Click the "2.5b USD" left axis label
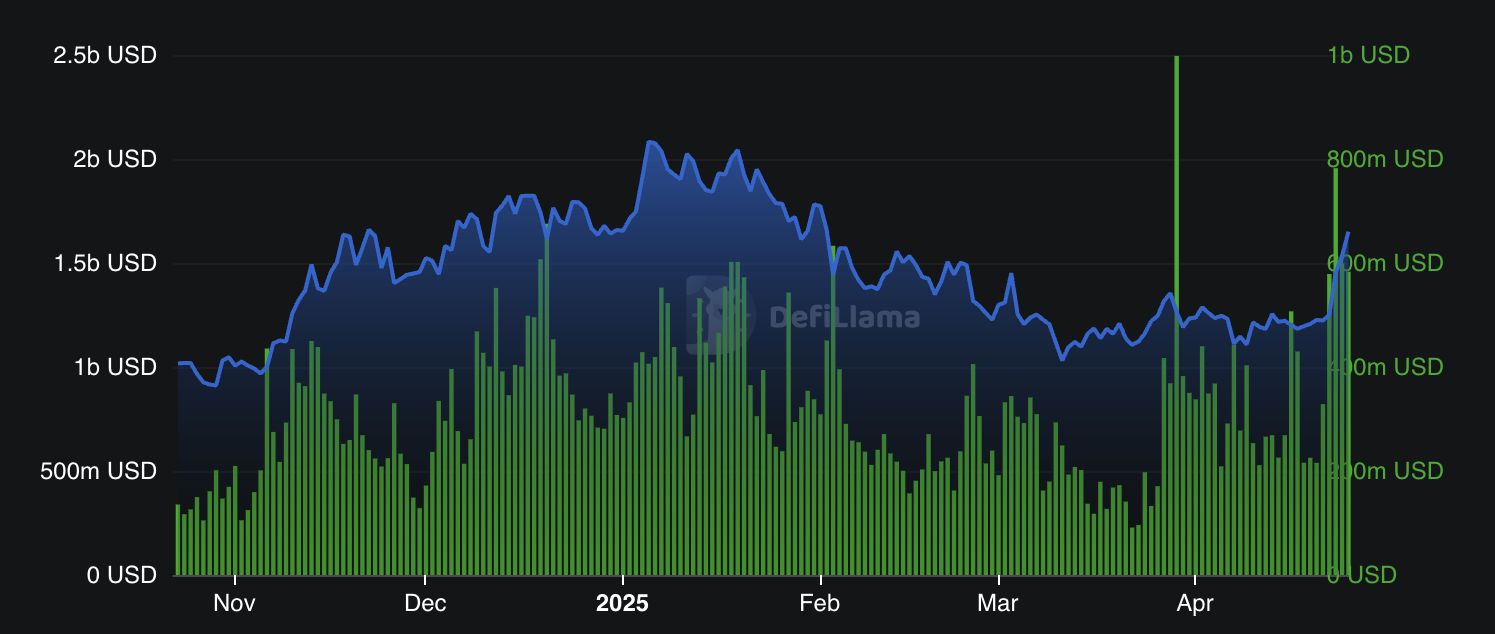This screenshot has height=634, width=1495. tap(105, 55)
